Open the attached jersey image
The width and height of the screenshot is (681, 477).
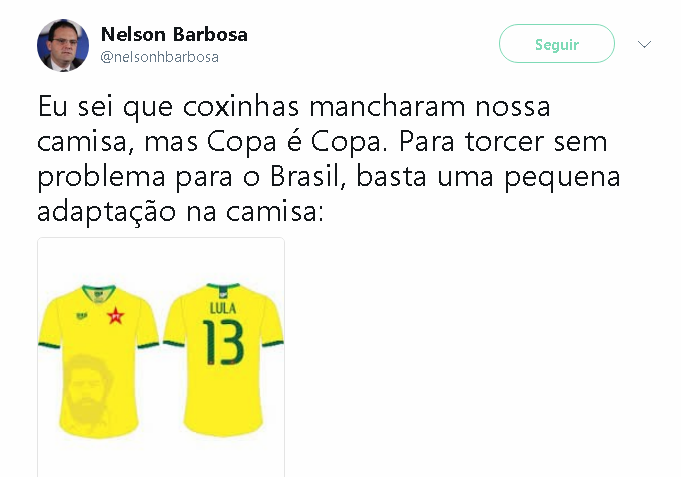(161, 357)
